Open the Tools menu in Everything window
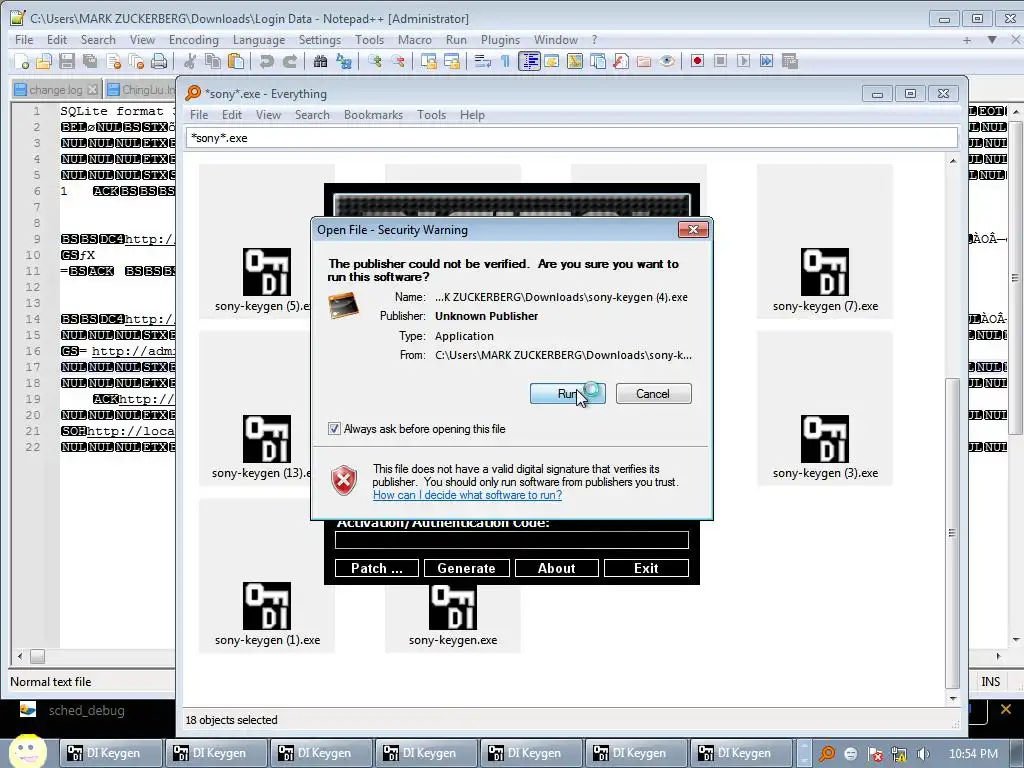1024x768 pixels. (431, 115)
